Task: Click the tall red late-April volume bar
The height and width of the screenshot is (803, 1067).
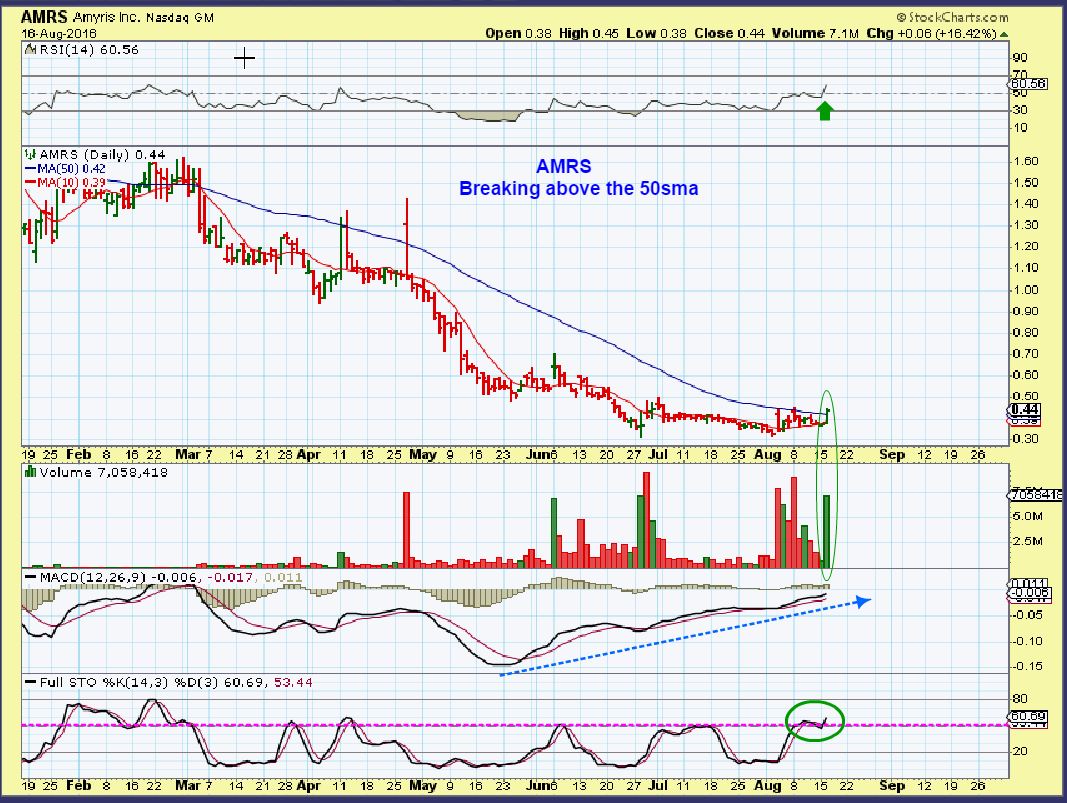Action: click(x=407, y=530)
